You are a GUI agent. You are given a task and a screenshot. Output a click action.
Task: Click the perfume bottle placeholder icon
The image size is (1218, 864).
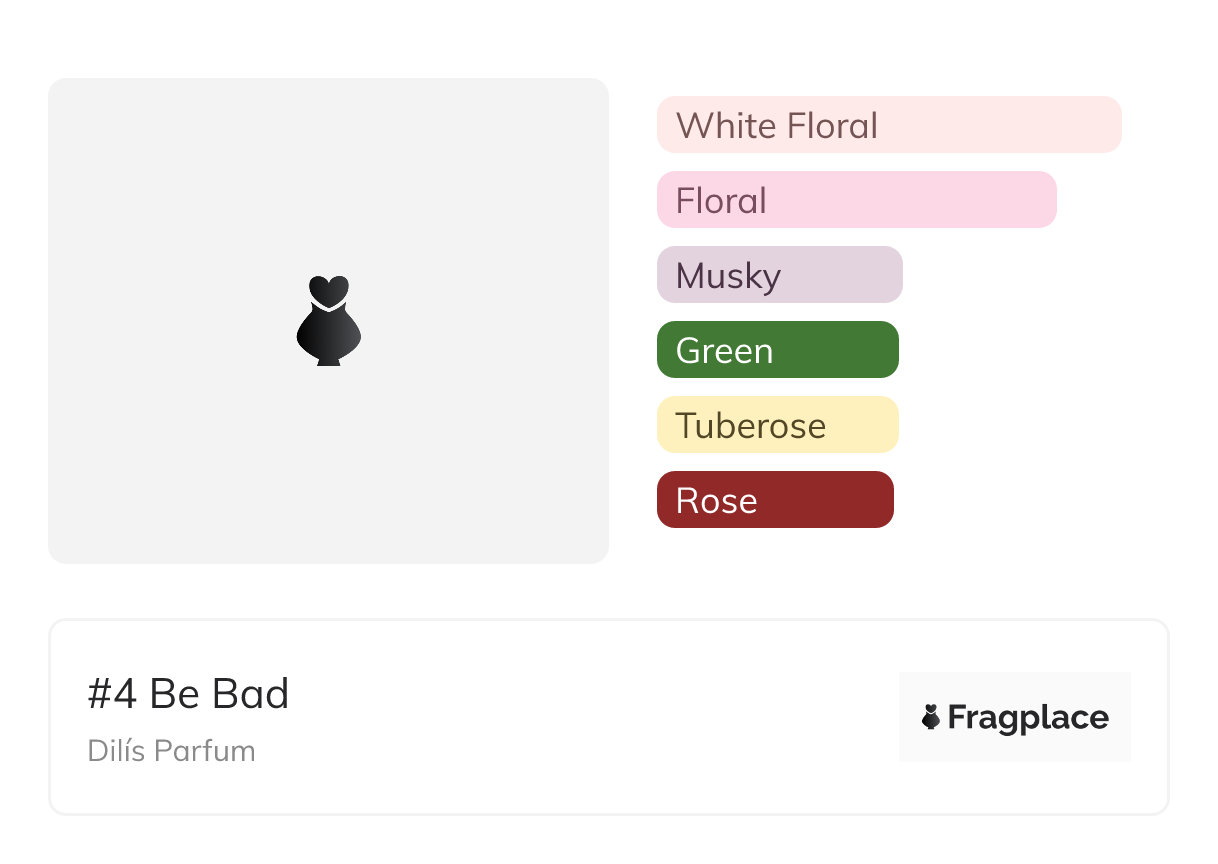(329, 320)
